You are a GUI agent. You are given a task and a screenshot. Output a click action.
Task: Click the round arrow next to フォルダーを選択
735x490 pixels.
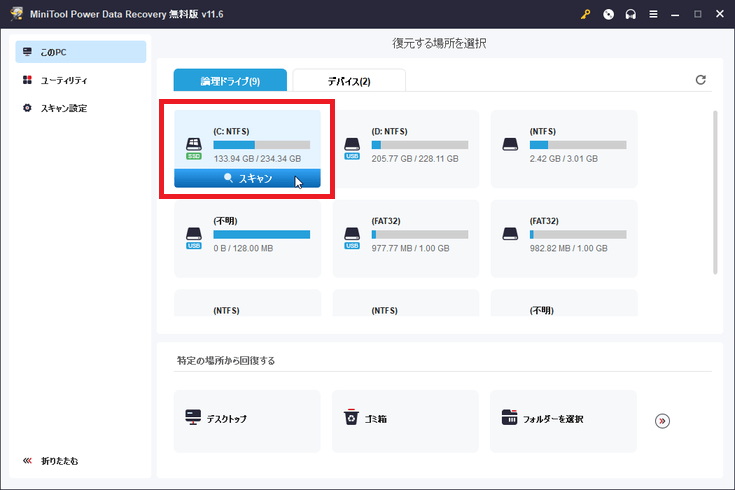tap(662, 421)
